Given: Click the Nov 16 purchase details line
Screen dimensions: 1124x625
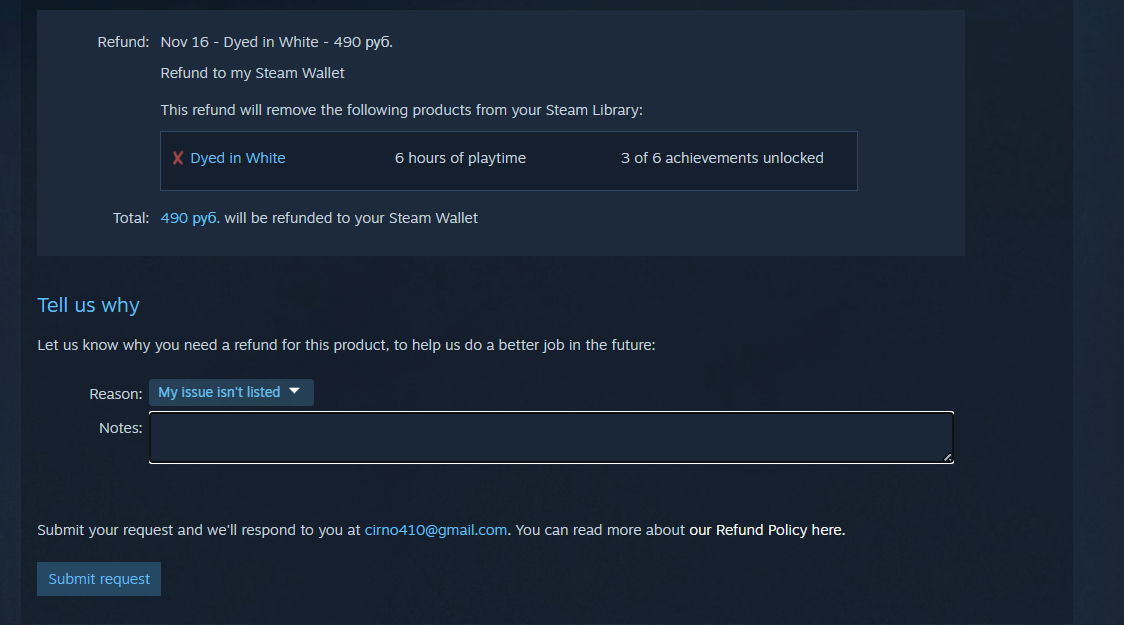Looking at the screenshot, I should (x=276, y=42).
